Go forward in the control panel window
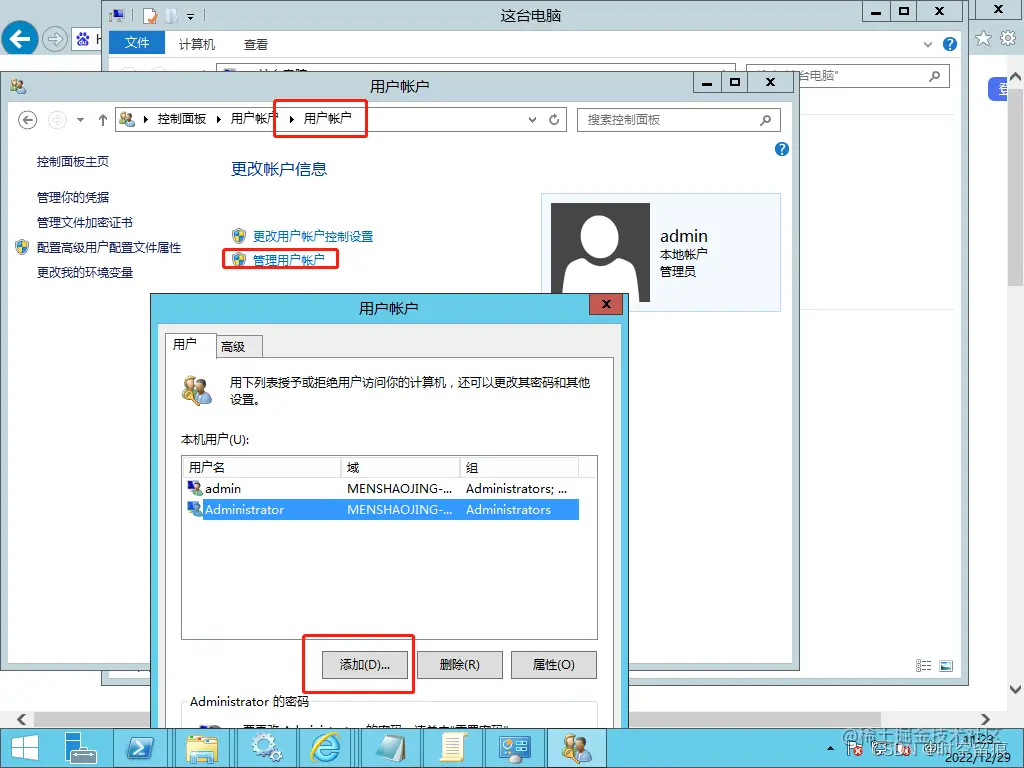1024x768 pixels. [x=57, y=120]
